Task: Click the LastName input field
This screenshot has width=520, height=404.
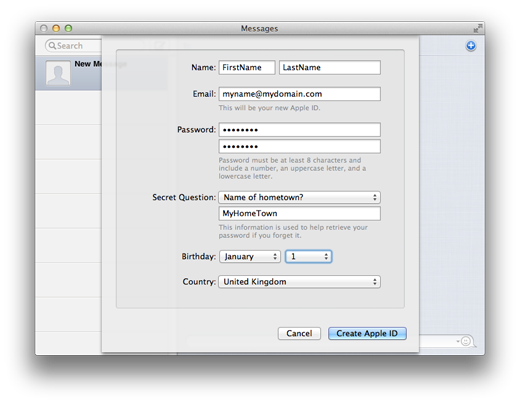Action: 330,67
